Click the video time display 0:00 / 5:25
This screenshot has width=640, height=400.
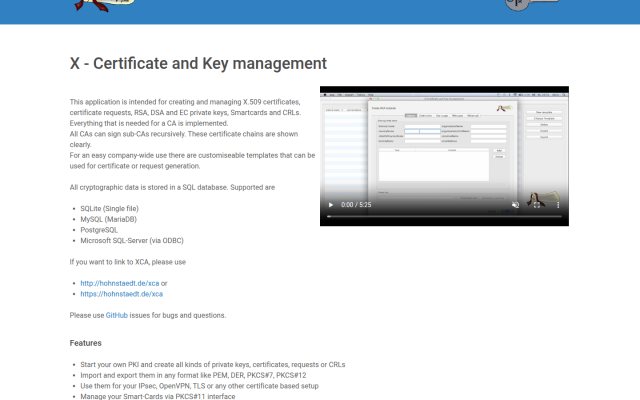pyautogui.click(x=356, y=205)
